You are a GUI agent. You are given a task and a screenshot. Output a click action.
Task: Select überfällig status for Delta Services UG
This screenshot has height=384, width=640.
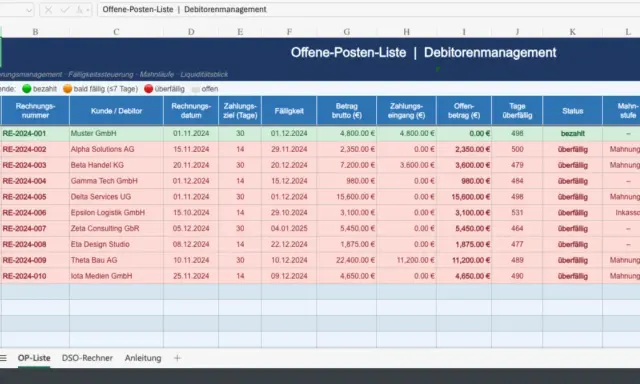pos(573,197)
